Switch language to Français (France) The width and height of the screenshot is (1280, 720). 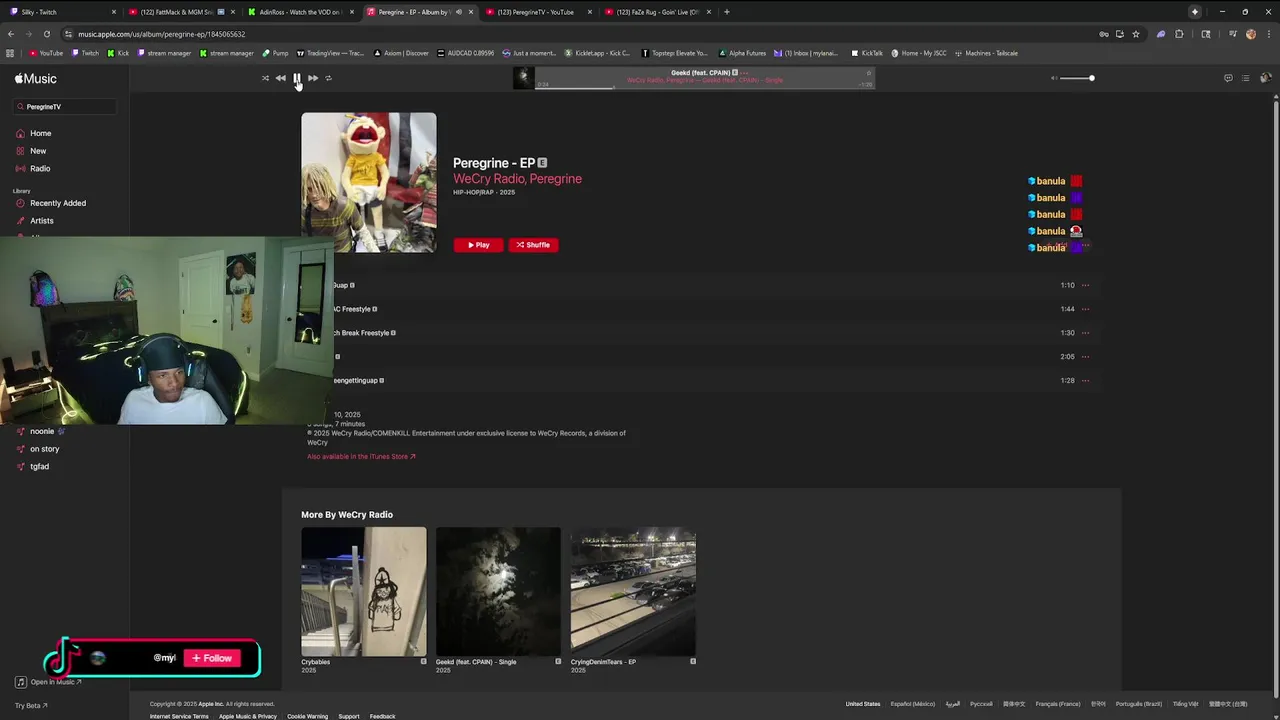pos(1058,704)
